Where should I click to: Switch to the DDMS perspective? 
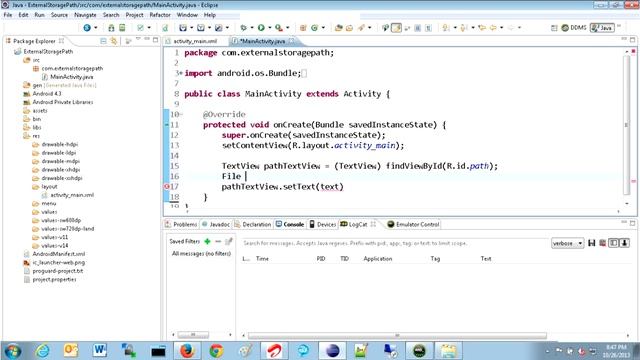click(574, 28)
